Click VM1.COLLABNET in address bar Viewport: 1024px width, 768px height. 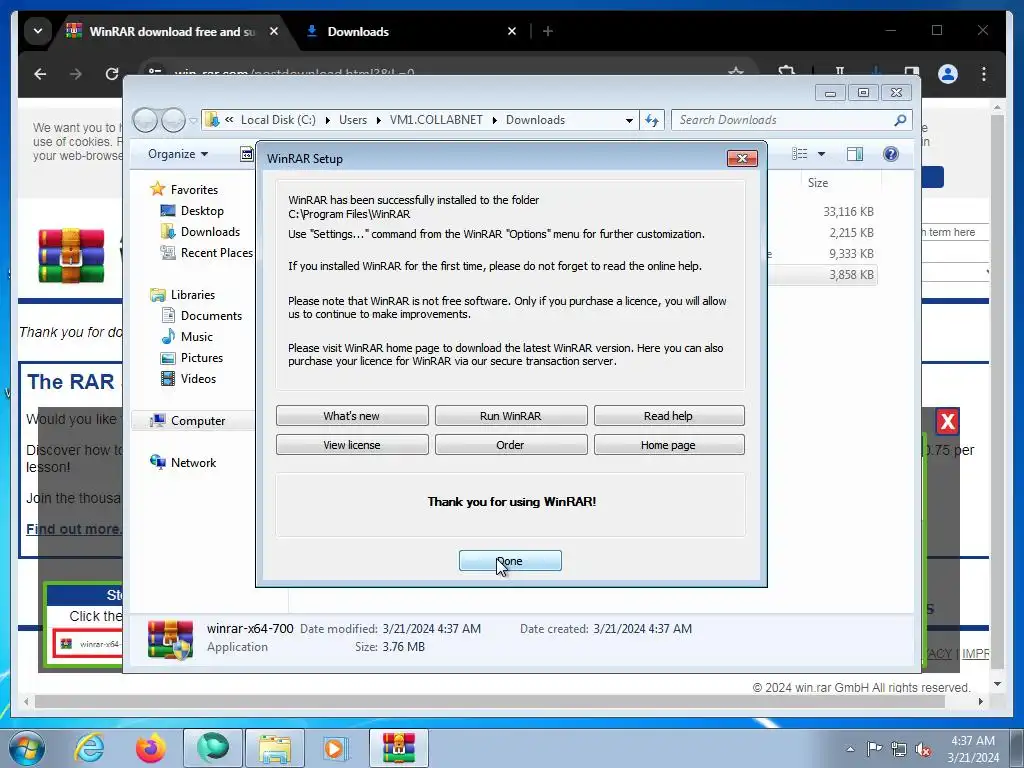tap(436, 120)
